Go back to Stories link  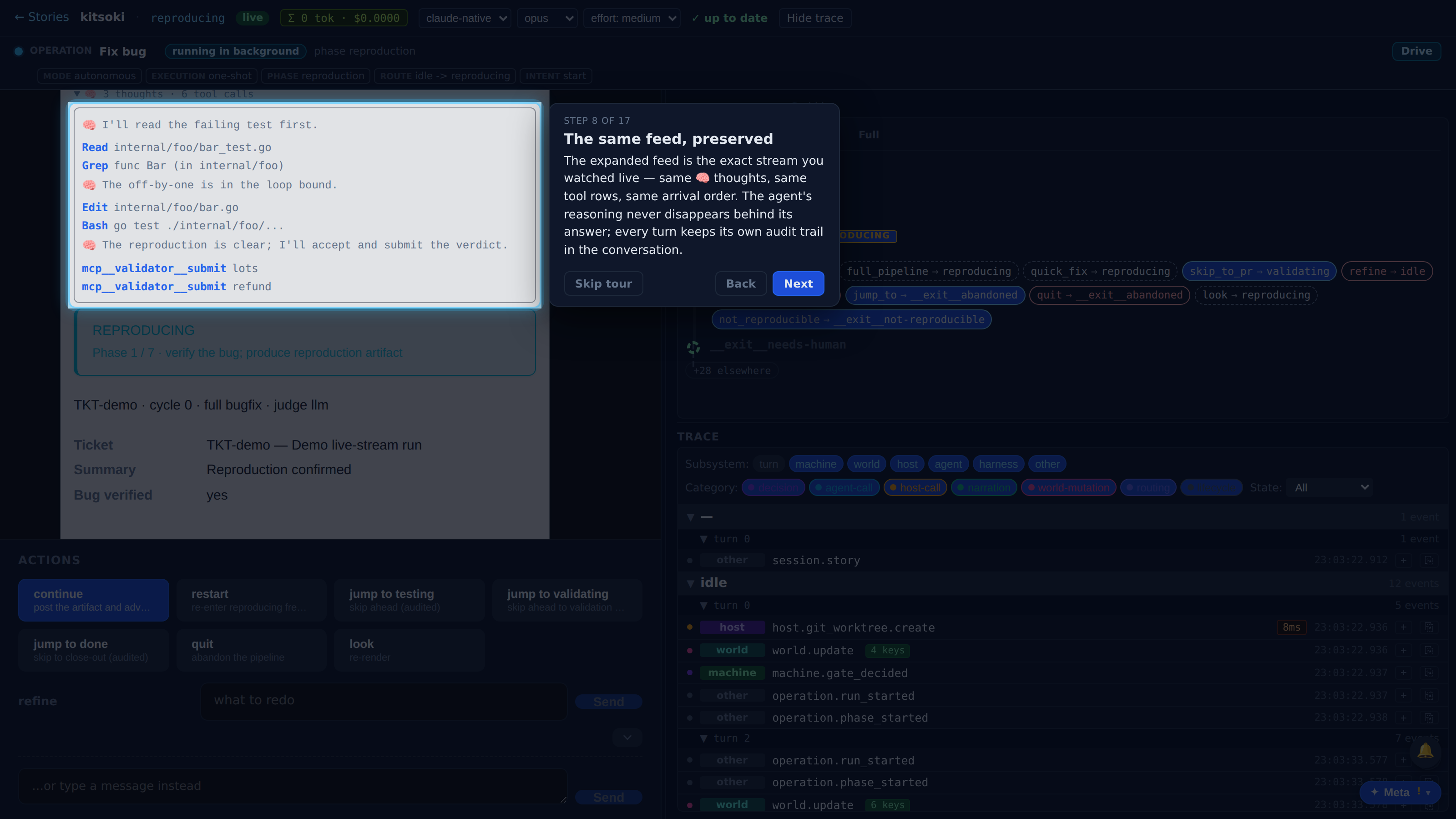point(41,18)
